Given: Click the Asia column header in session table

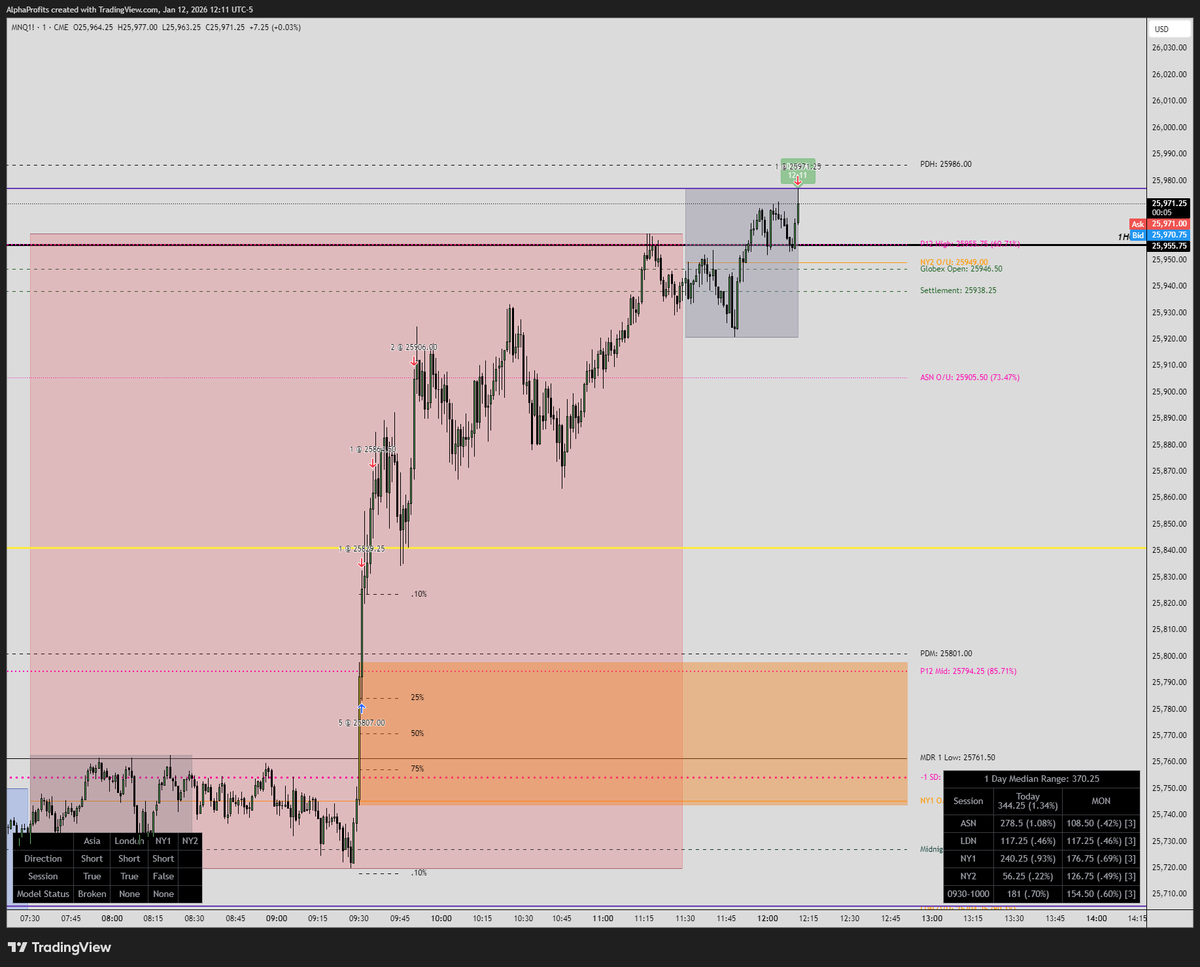Looking at the screenshot, I should click(92, 841).
